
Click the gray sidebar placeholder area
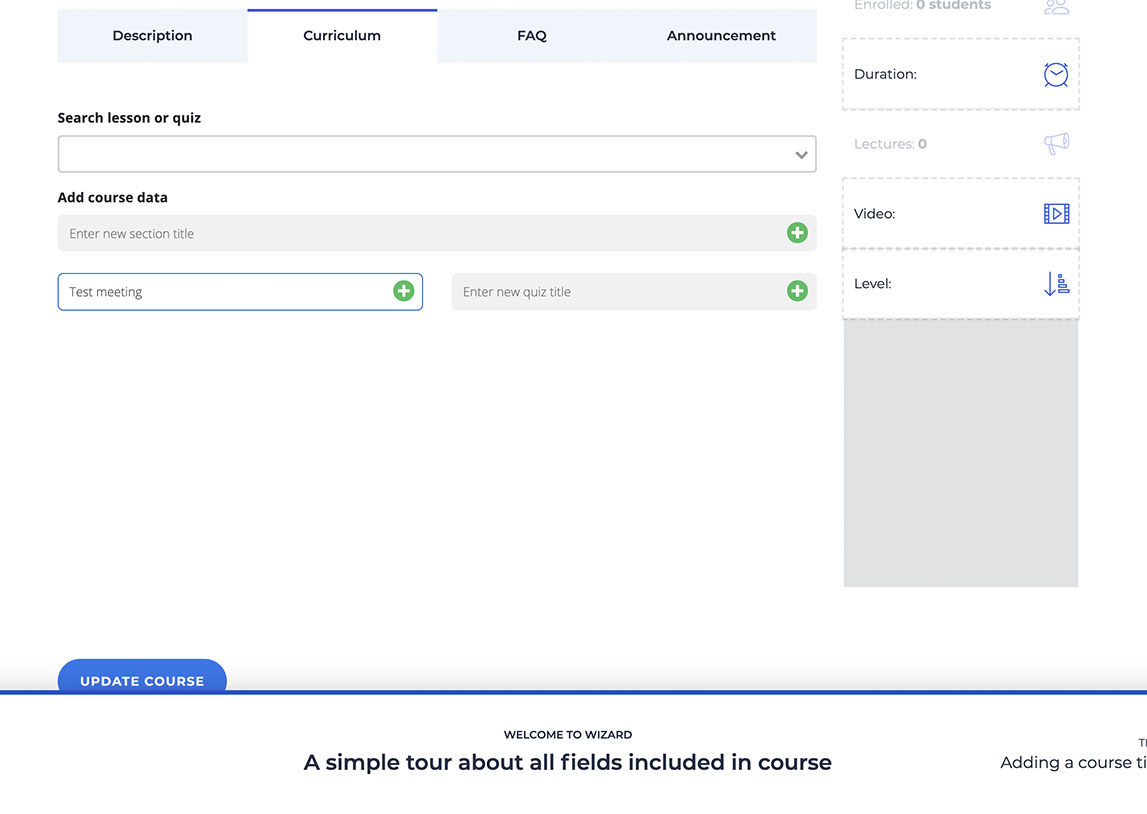click(960, 453)
